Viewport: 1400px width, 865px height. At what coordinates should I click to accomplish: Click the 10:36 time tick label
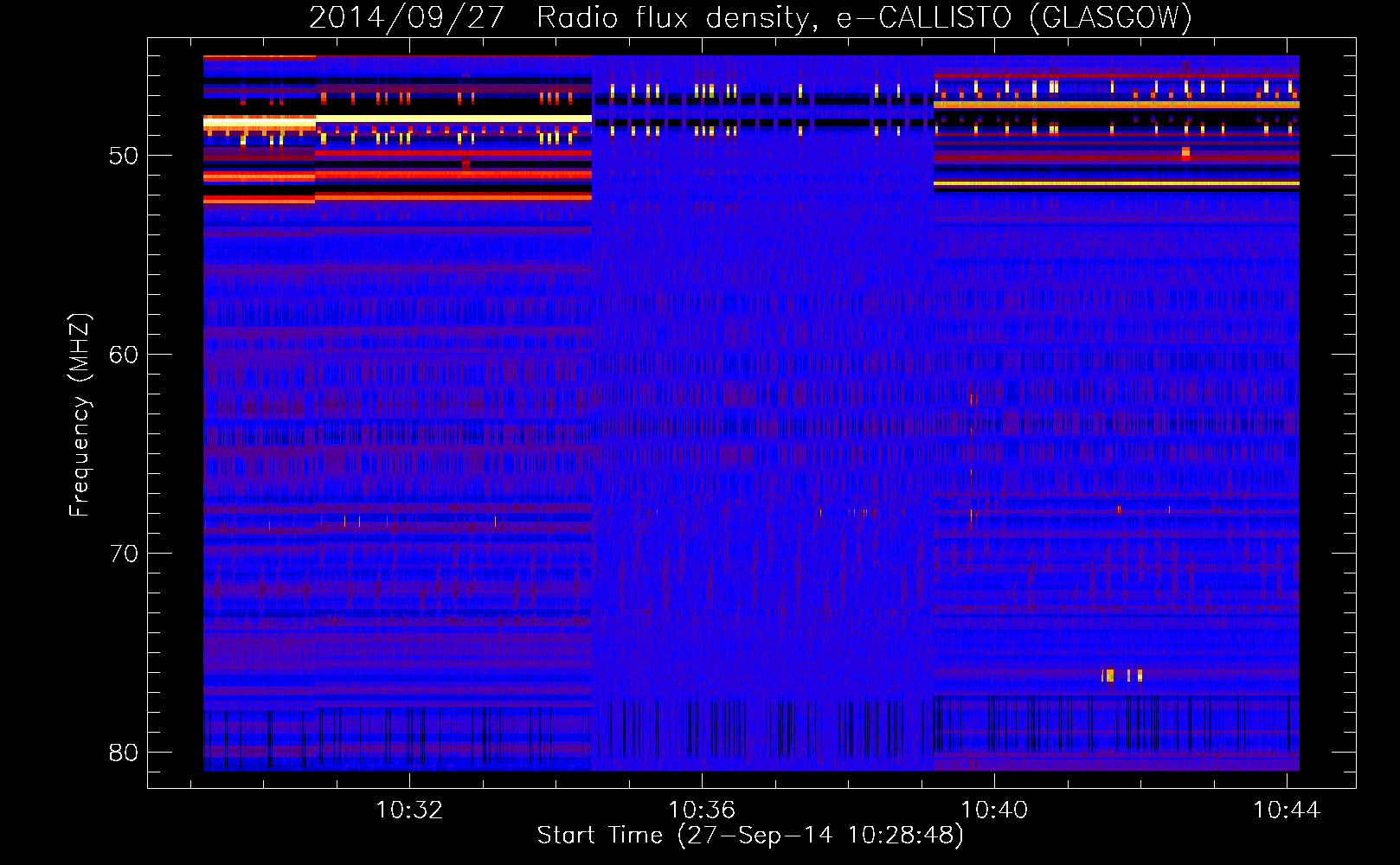(x=702, y=810)
